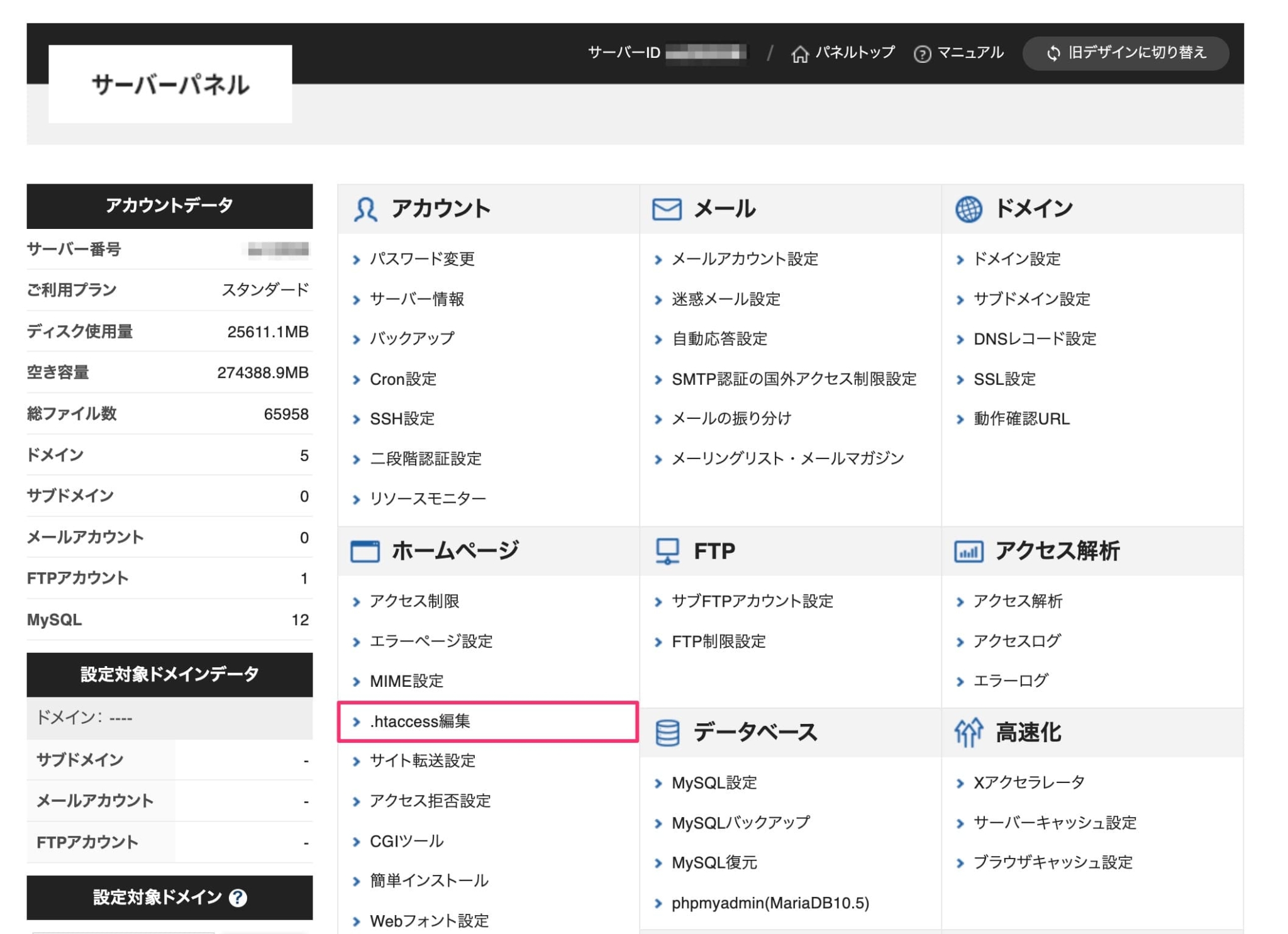Screen dimensions: 1288x934
Task: Expand the arrow next to SSL設定
Action: click(x=960, y=379)
